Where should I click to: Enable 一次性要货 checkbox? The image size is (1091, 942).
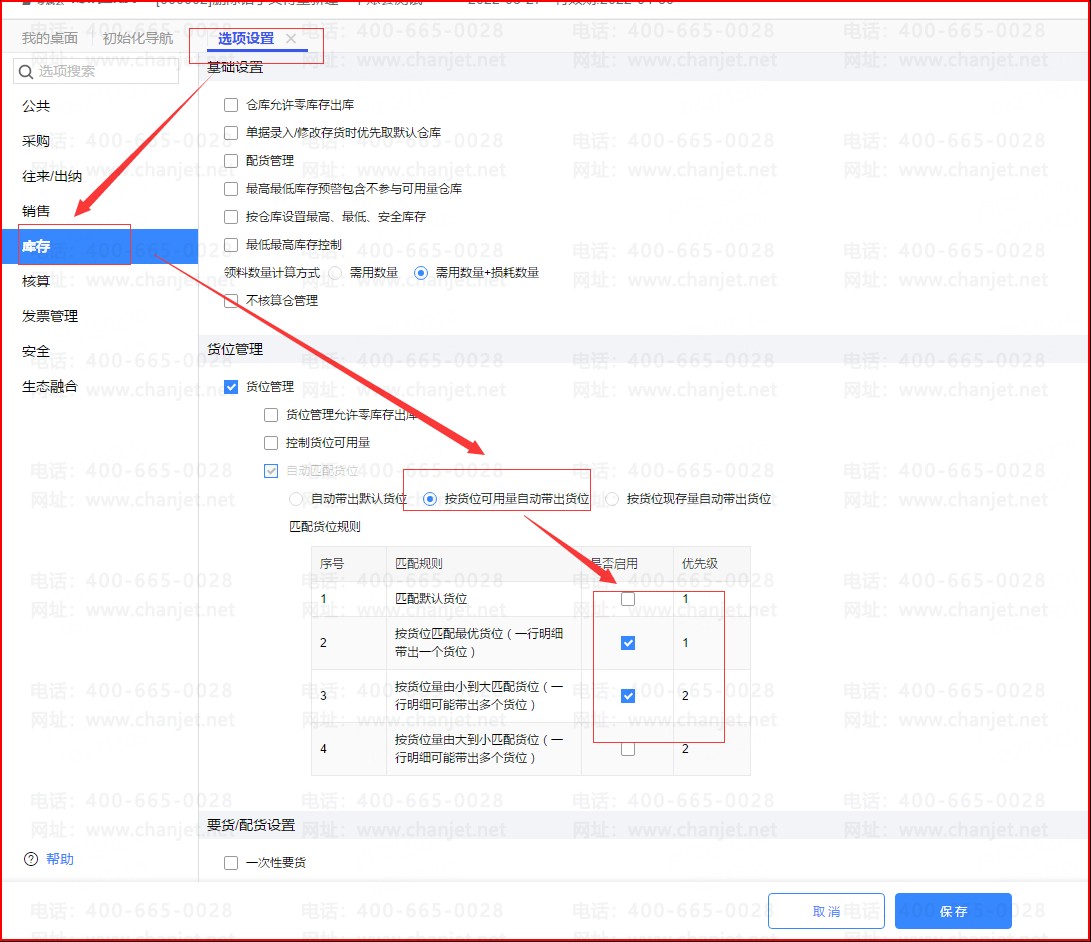click(231, 863)
